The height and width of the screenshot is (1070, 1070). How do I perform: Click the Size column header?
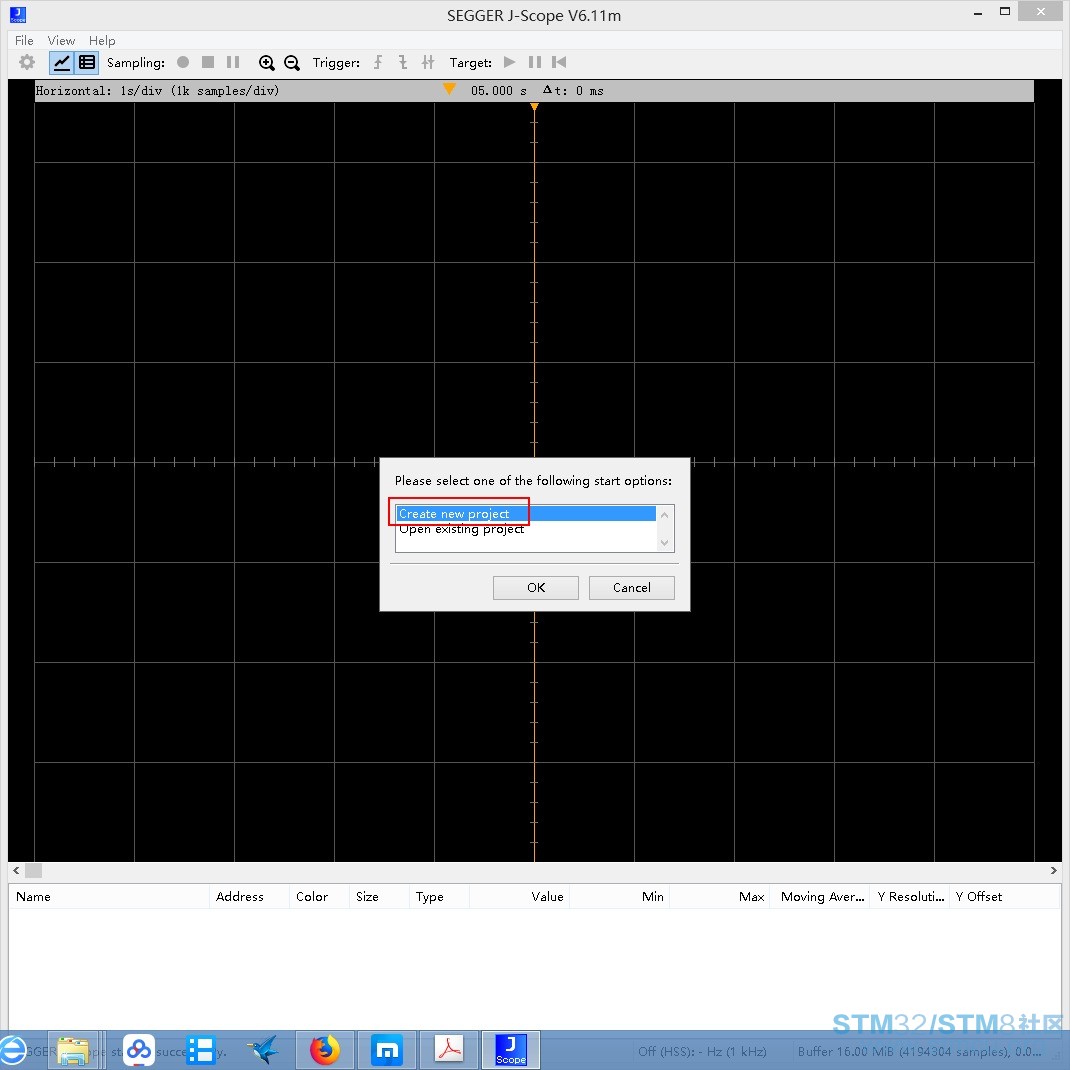click(x=379, y=896)
